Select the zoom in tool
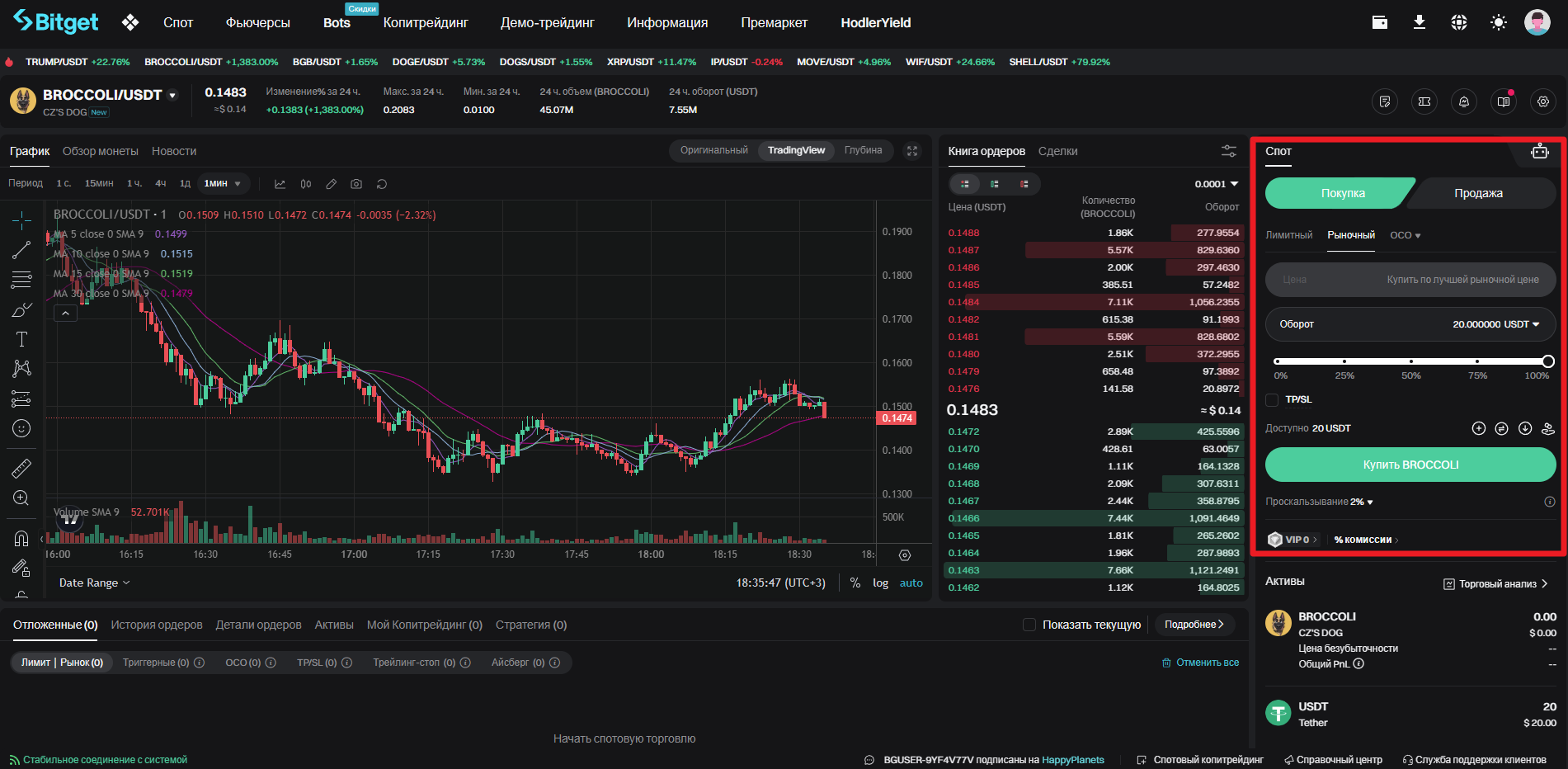Viewport: 1568px width, 769px height. (x=21, y=498)
